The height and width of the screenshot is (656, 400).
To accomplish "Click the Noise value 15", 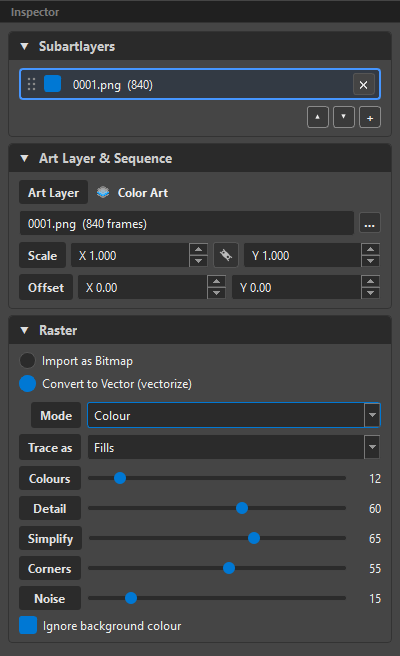I will [375, 599].
